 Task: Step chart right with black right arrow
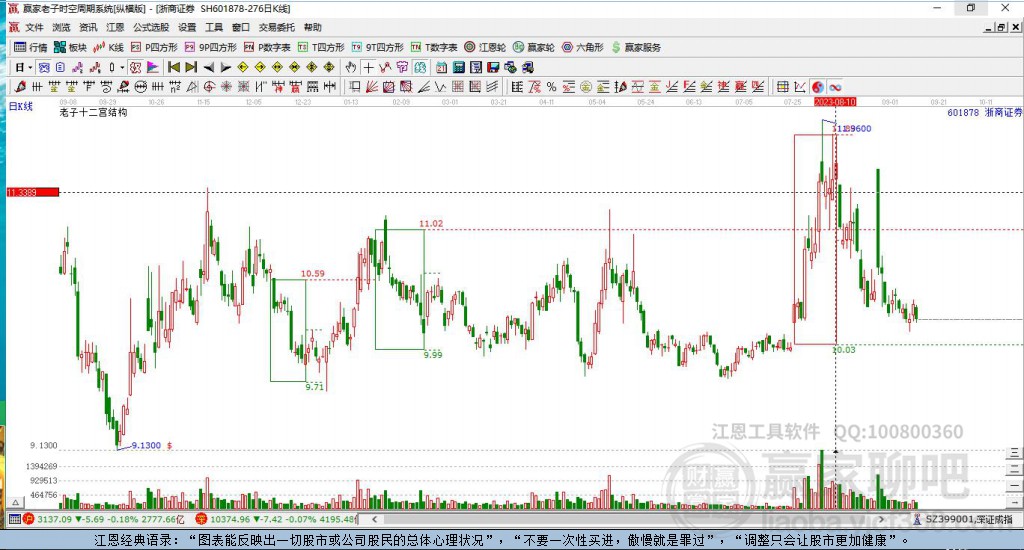point(225,67)
